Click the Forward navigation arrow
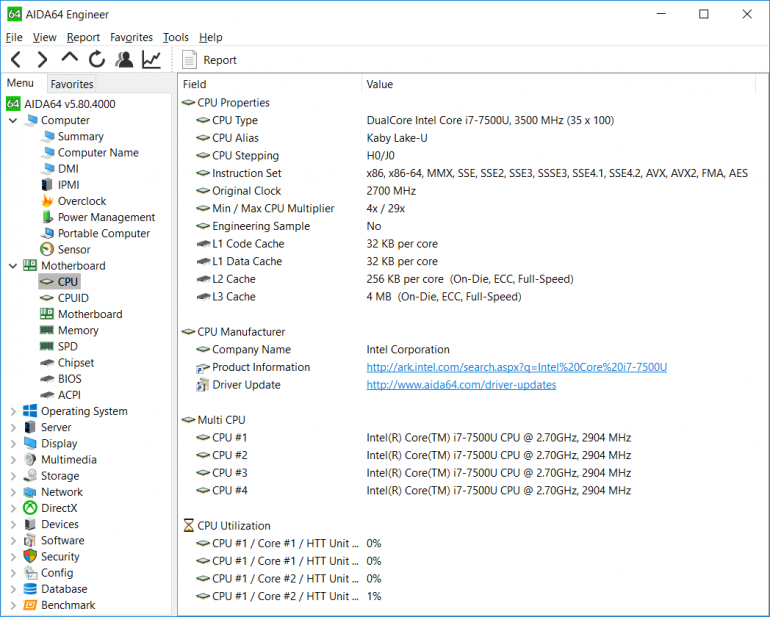 click(x=42, y=60)
